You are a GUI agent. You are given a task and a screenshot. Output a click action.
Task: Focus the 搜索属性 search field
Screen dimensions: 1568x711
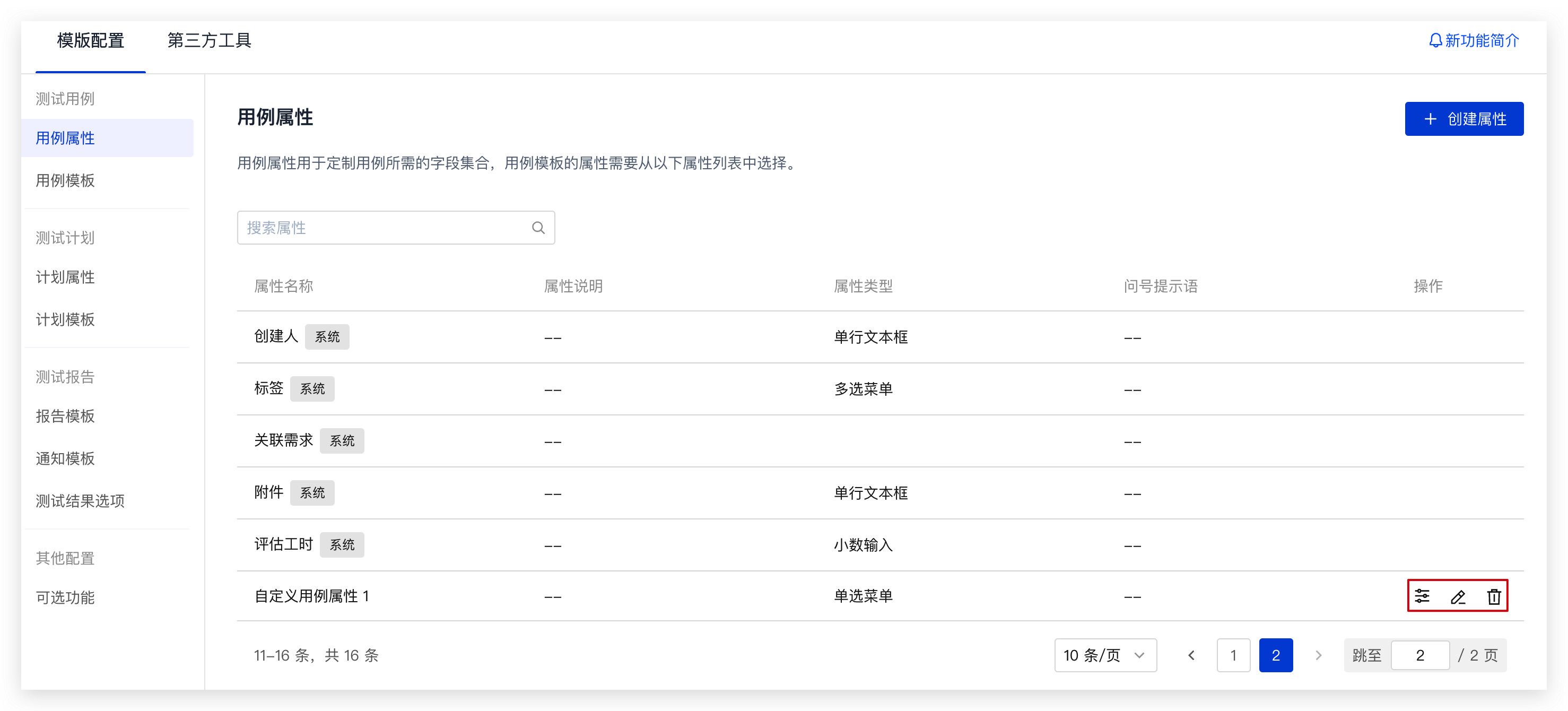[396, 228]
